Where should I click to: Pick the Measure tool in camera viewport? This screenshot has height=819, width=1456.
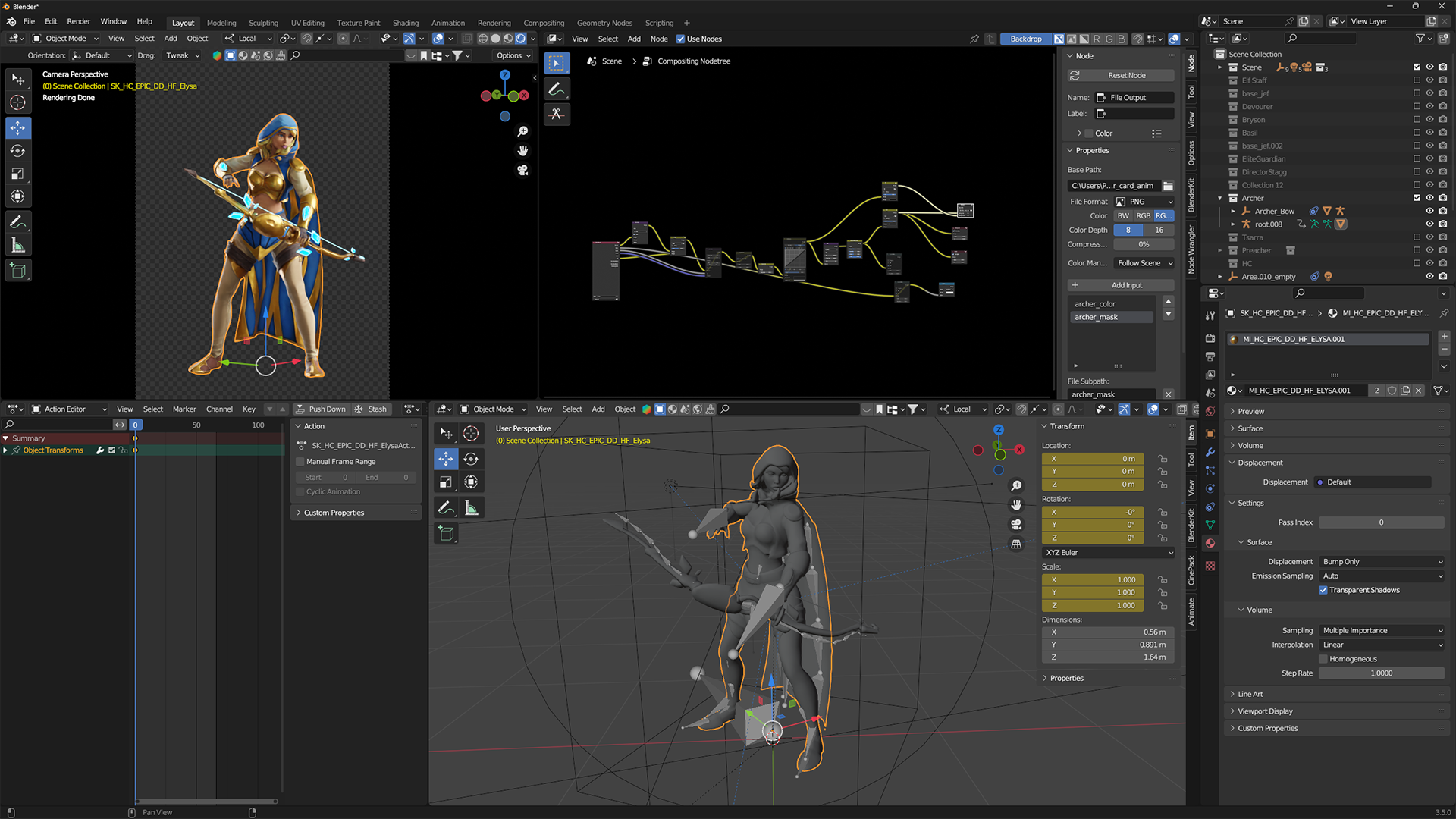(x=18, y=245)
